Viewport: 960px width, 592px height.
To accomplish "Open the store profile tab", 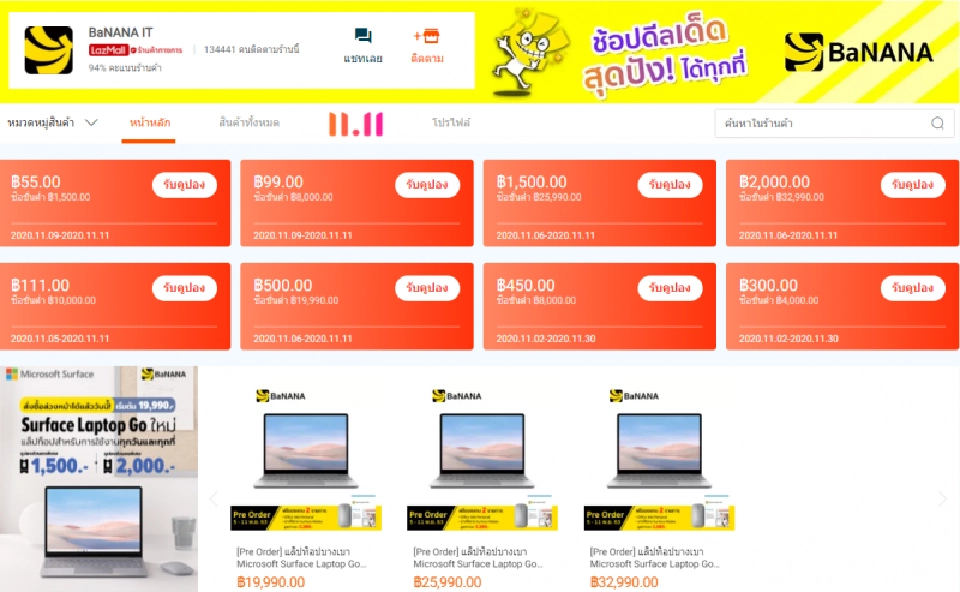I will click(x=451, y=122).
